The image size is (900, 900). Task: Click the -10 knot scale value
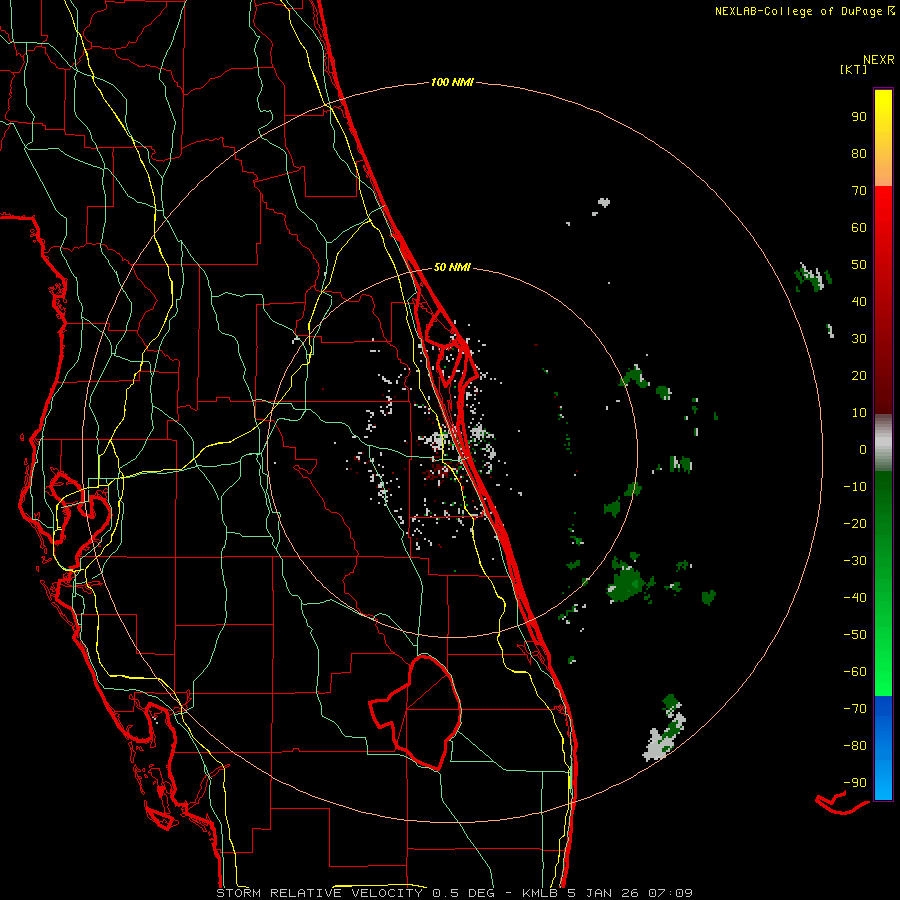855,487
